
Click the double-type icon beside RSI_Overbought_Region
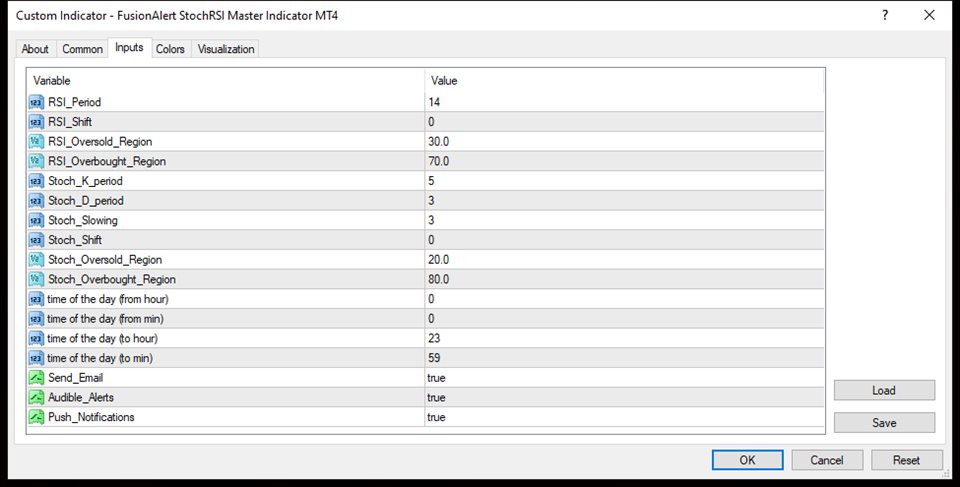pos(37,161)
